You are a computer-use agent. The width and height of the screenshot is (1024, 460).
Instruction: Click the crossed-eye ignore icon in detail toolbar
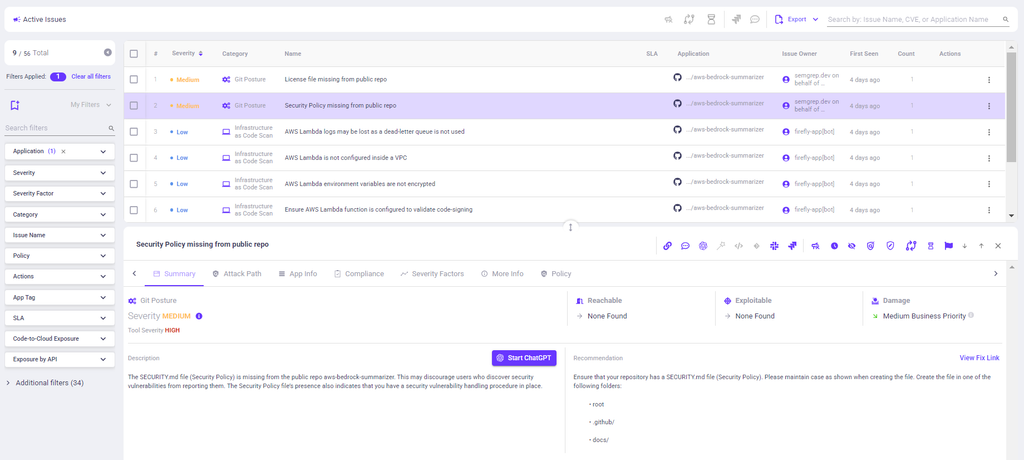[x=852, y=246]
